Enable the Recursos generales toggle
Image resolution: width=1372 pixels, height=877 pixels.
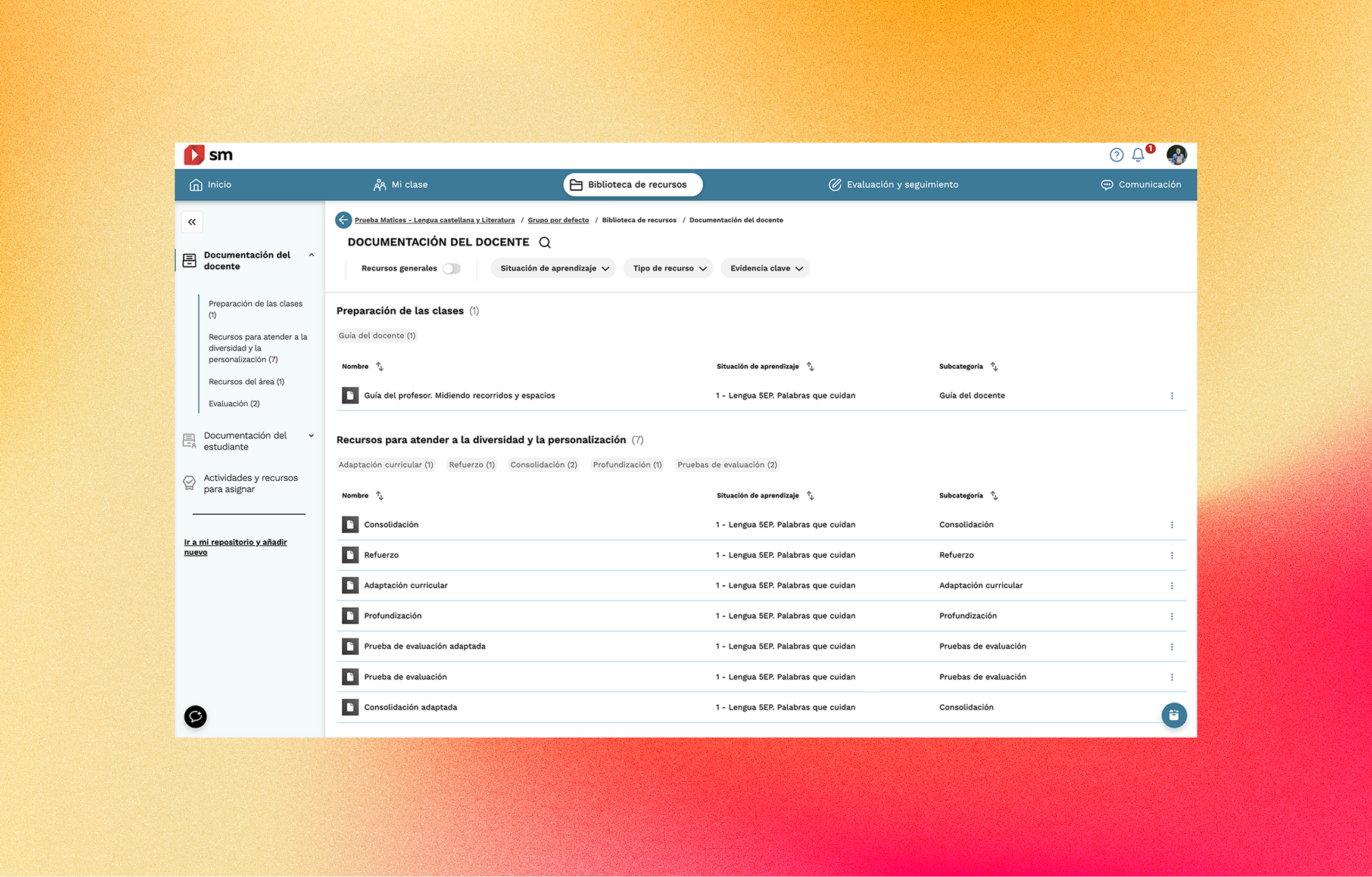(x=451, y=269)
